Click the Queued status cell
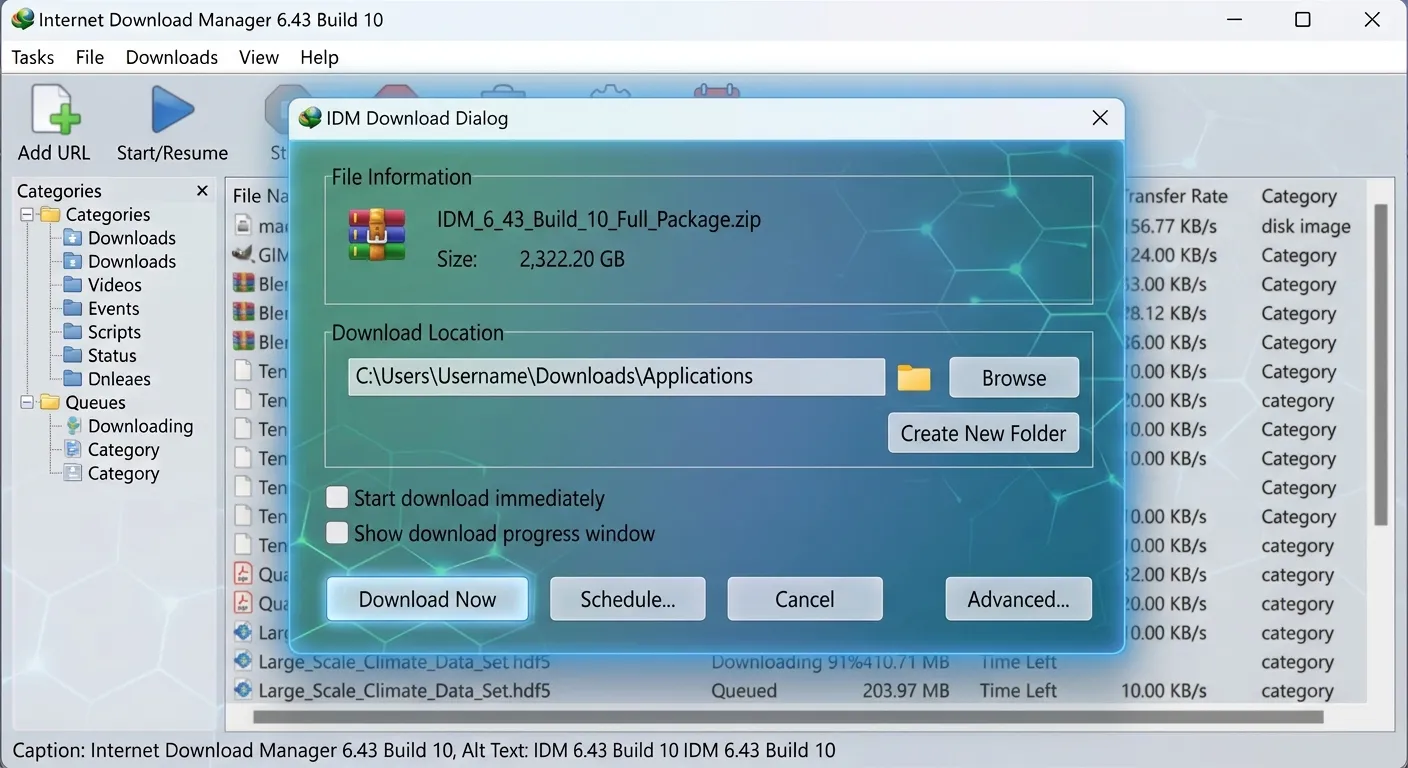 [x=744, y=691]
